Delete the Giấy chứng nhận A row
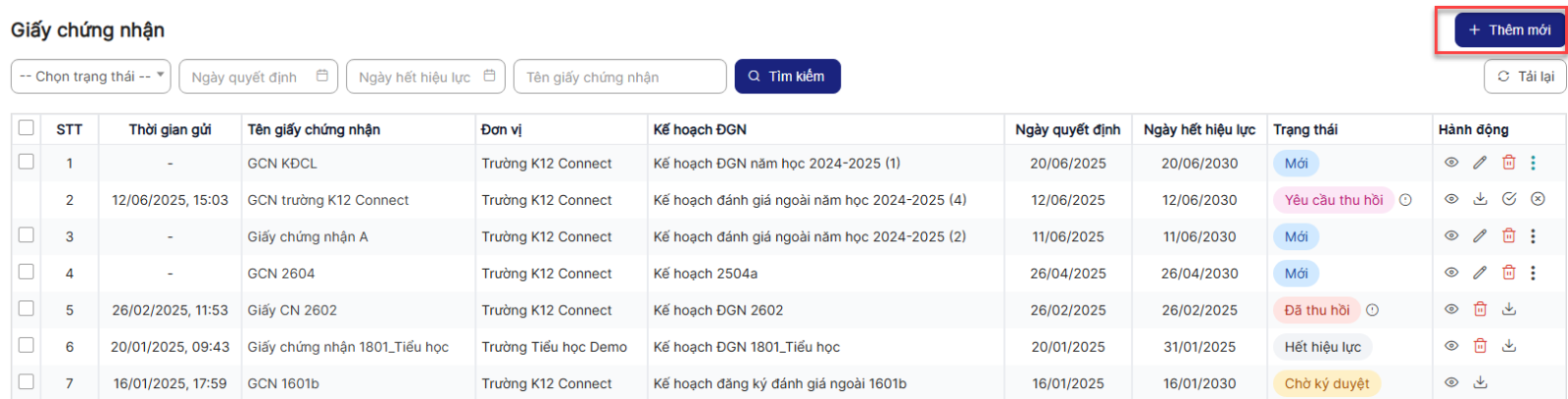 1509,236
